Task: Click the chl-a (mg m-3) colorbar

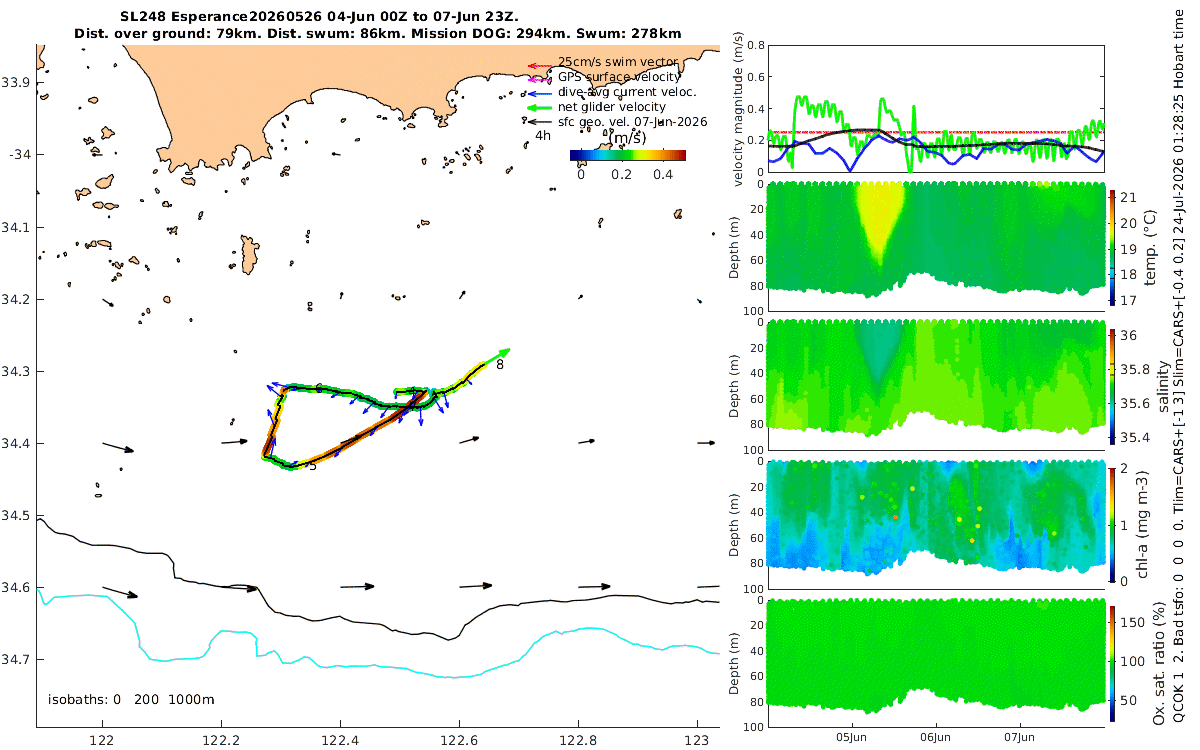Action: [1113, 524]
